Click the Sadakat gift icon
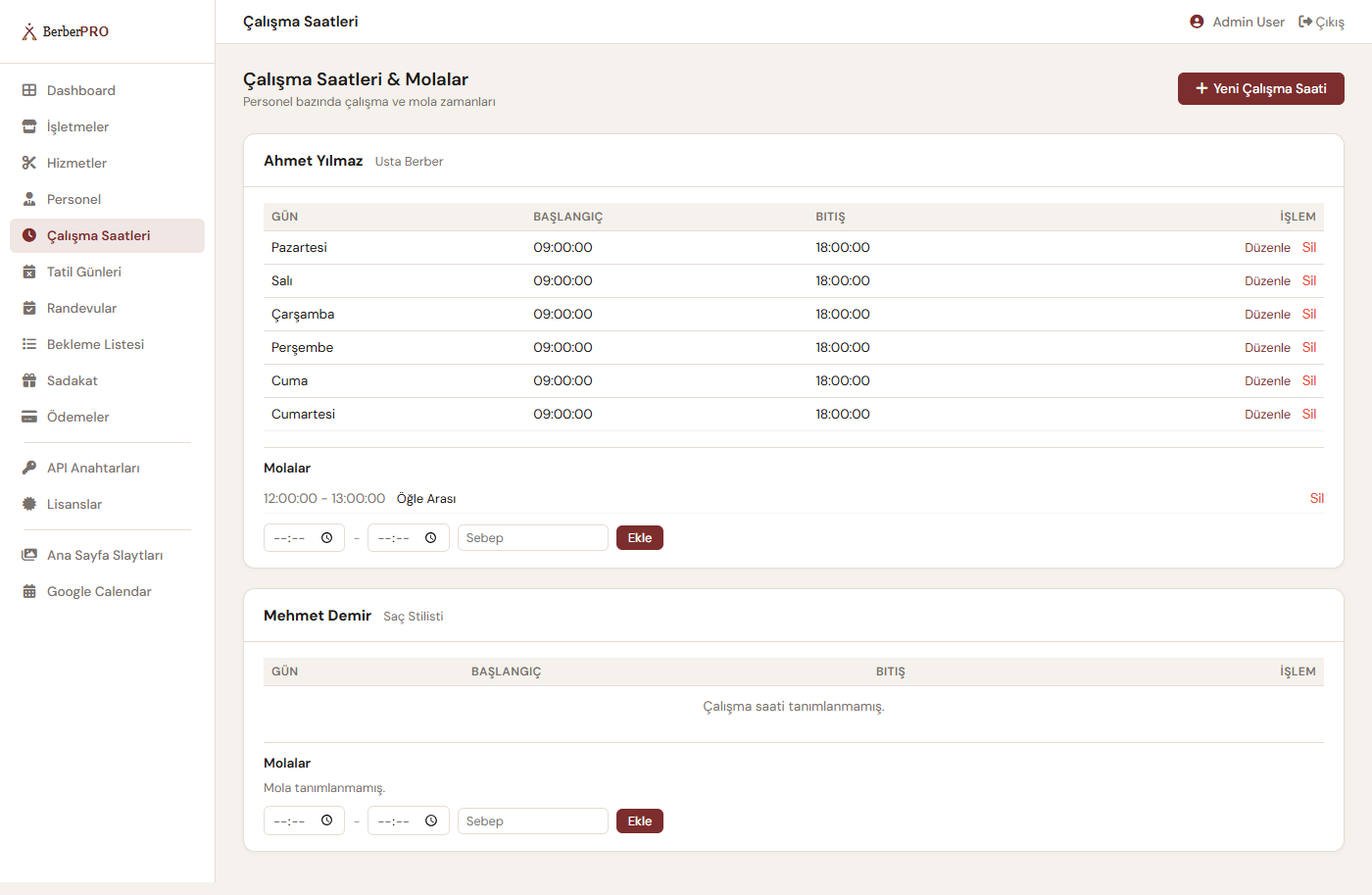Screen dimensions: 1372x895 coord(29,380)
